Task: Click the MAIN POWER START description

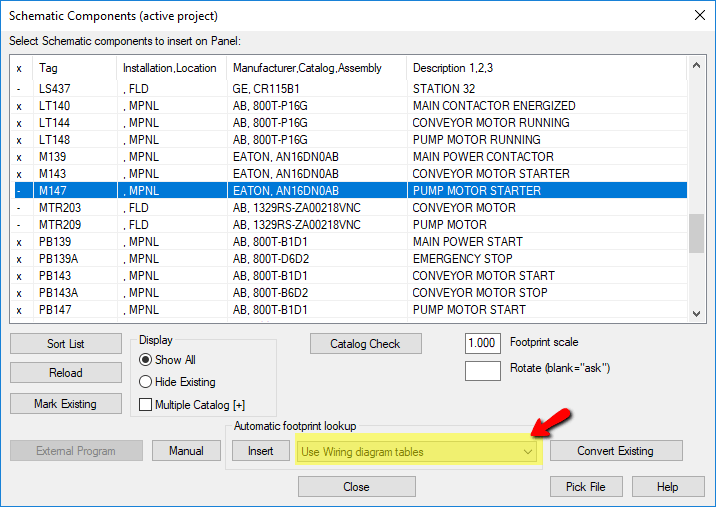Action: point(468,242)
